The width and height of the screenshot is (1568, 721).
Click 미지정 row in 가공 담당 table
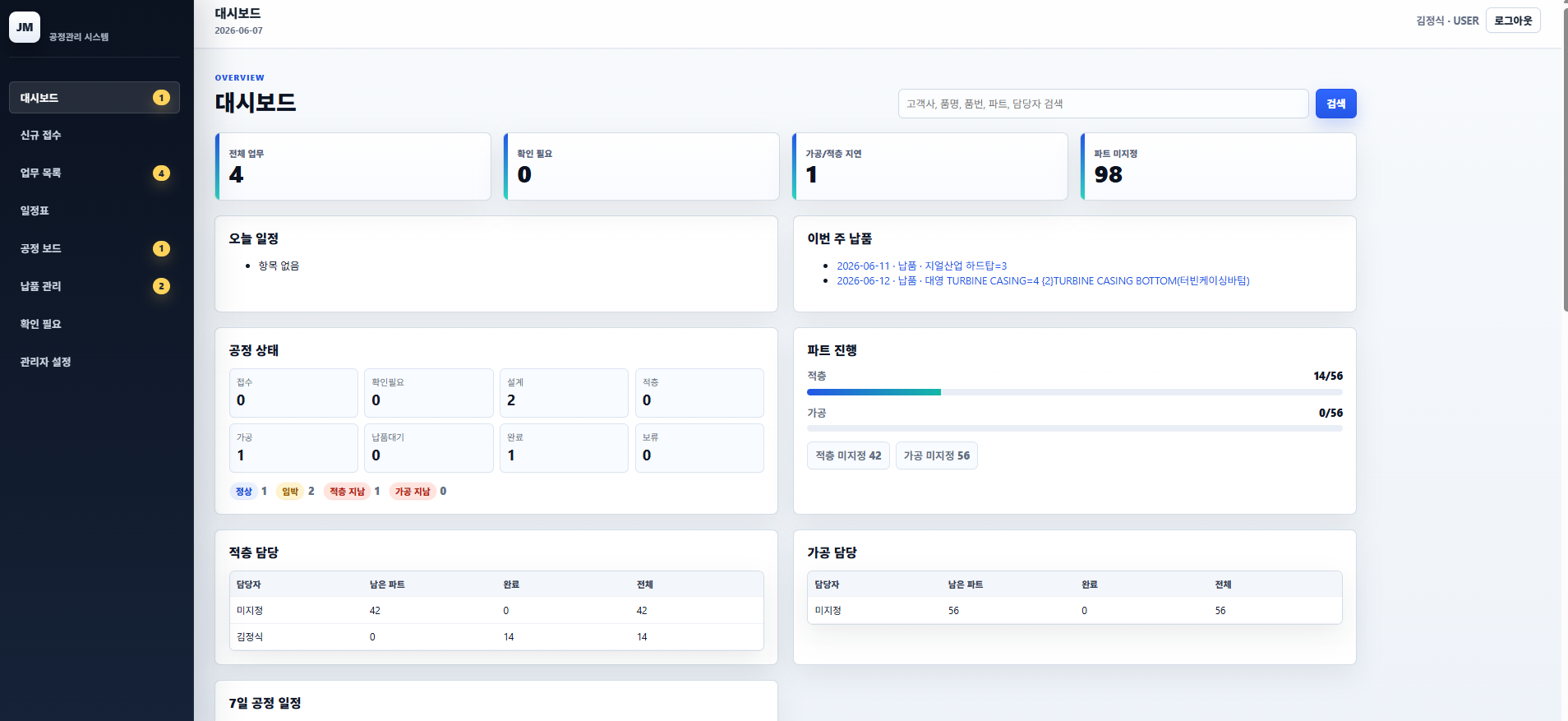coord(1075,611)
